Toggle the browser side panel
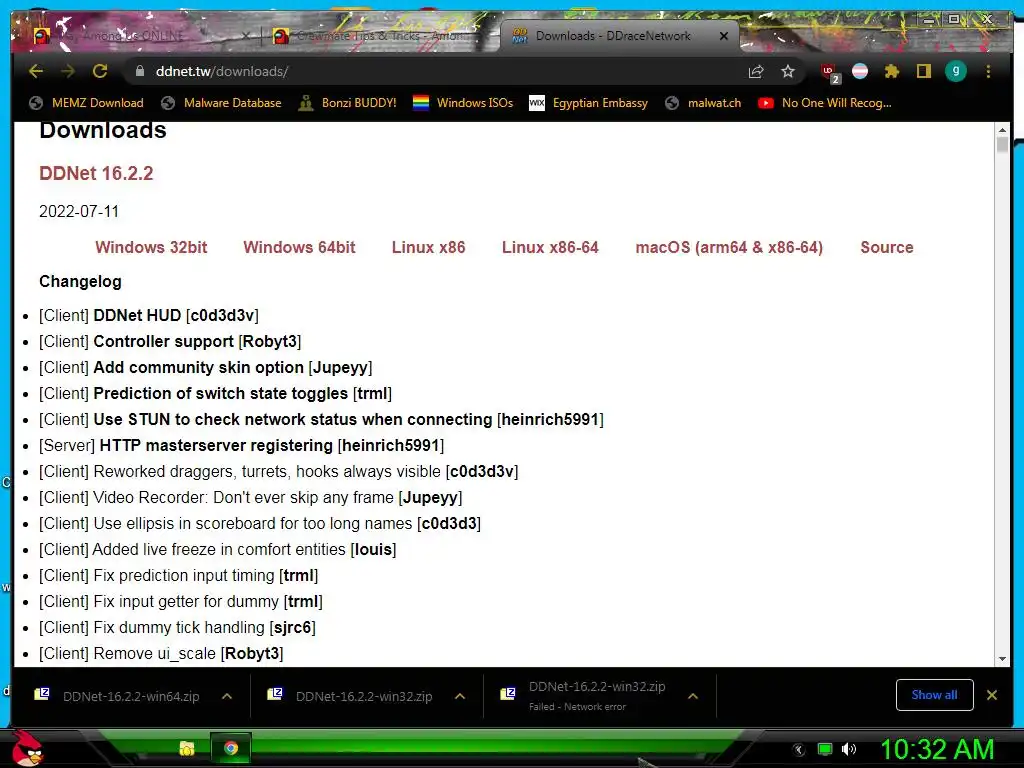Image resolution: width=1024 pixels, height=768 pixels. [x=923, y=71]
